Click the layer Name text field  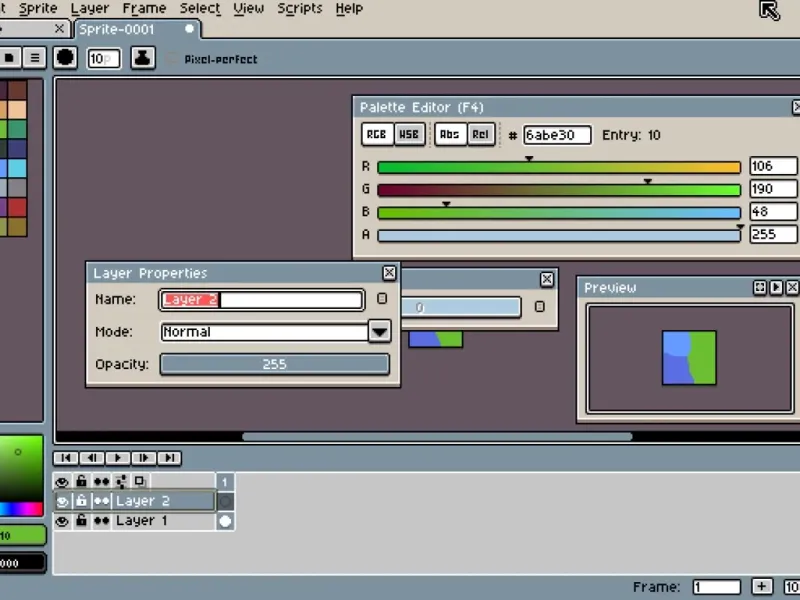(262, 299)
